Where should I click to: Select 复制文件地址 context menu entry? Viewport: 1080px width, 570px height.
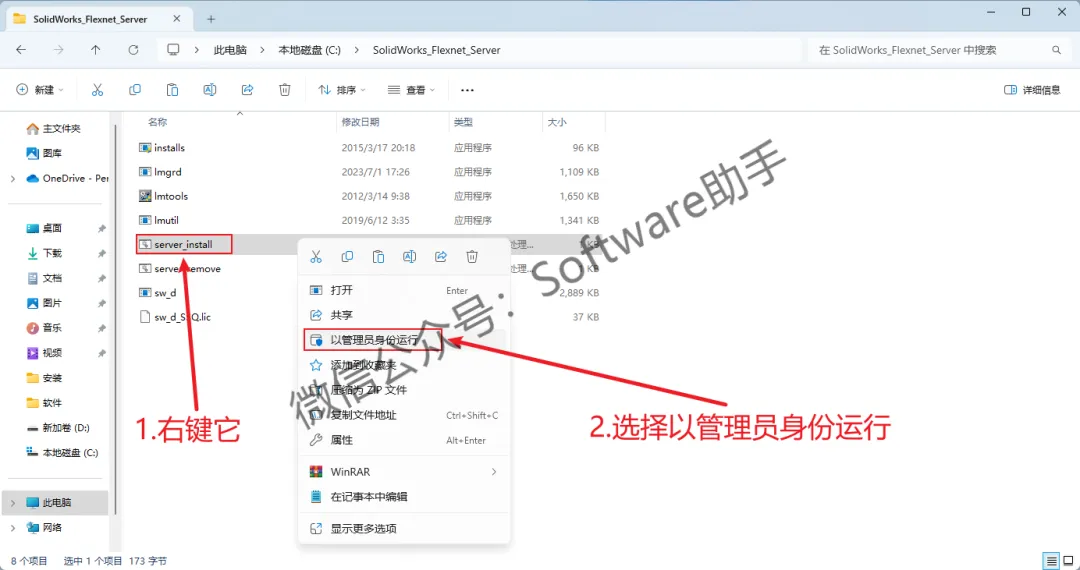point(404,415)
